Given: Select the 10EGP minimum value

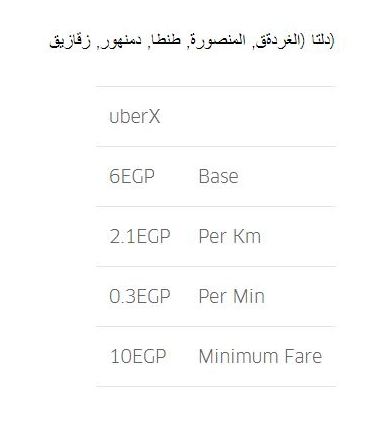Looking at the screenshot, I should tap(138, 356).
